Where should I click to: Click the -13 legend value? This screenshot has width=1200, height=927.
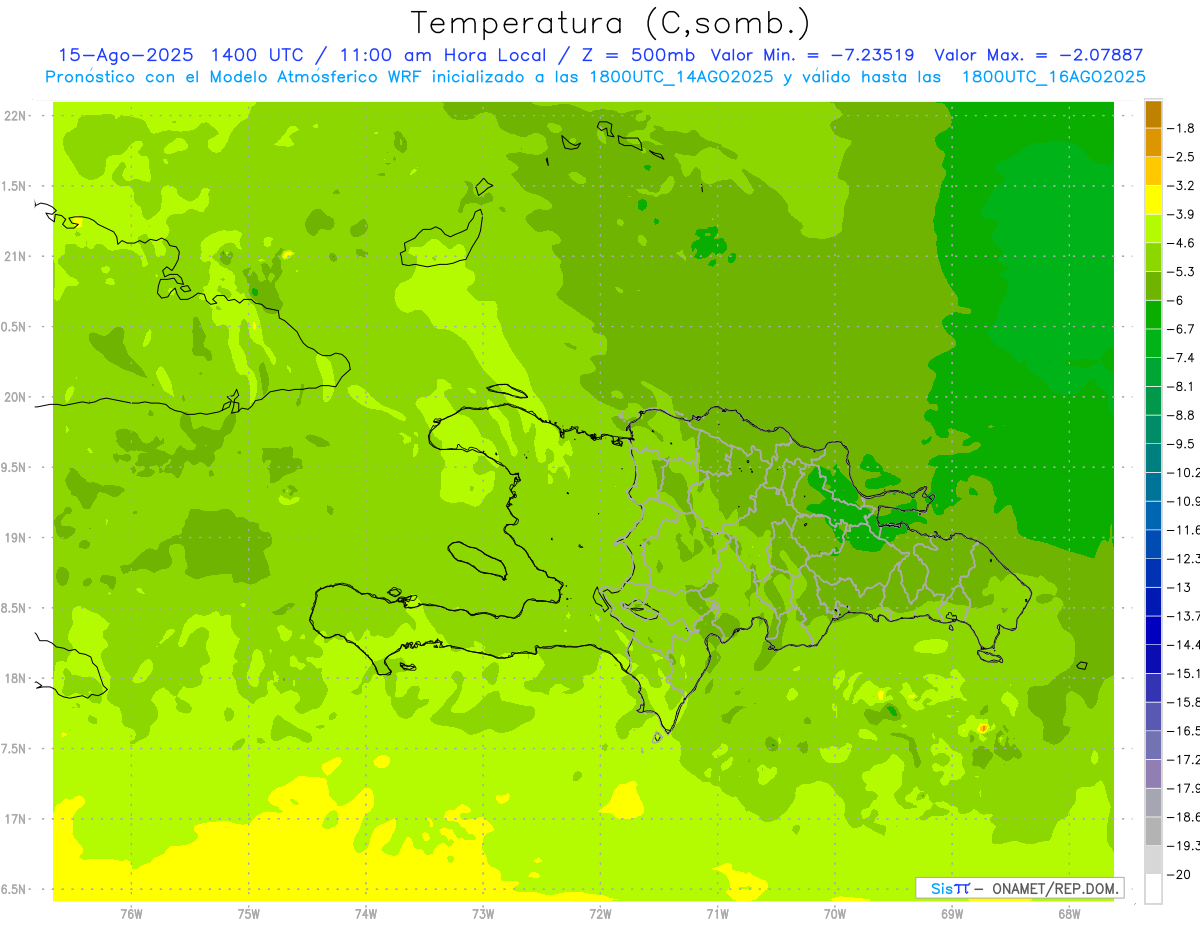1181,587
